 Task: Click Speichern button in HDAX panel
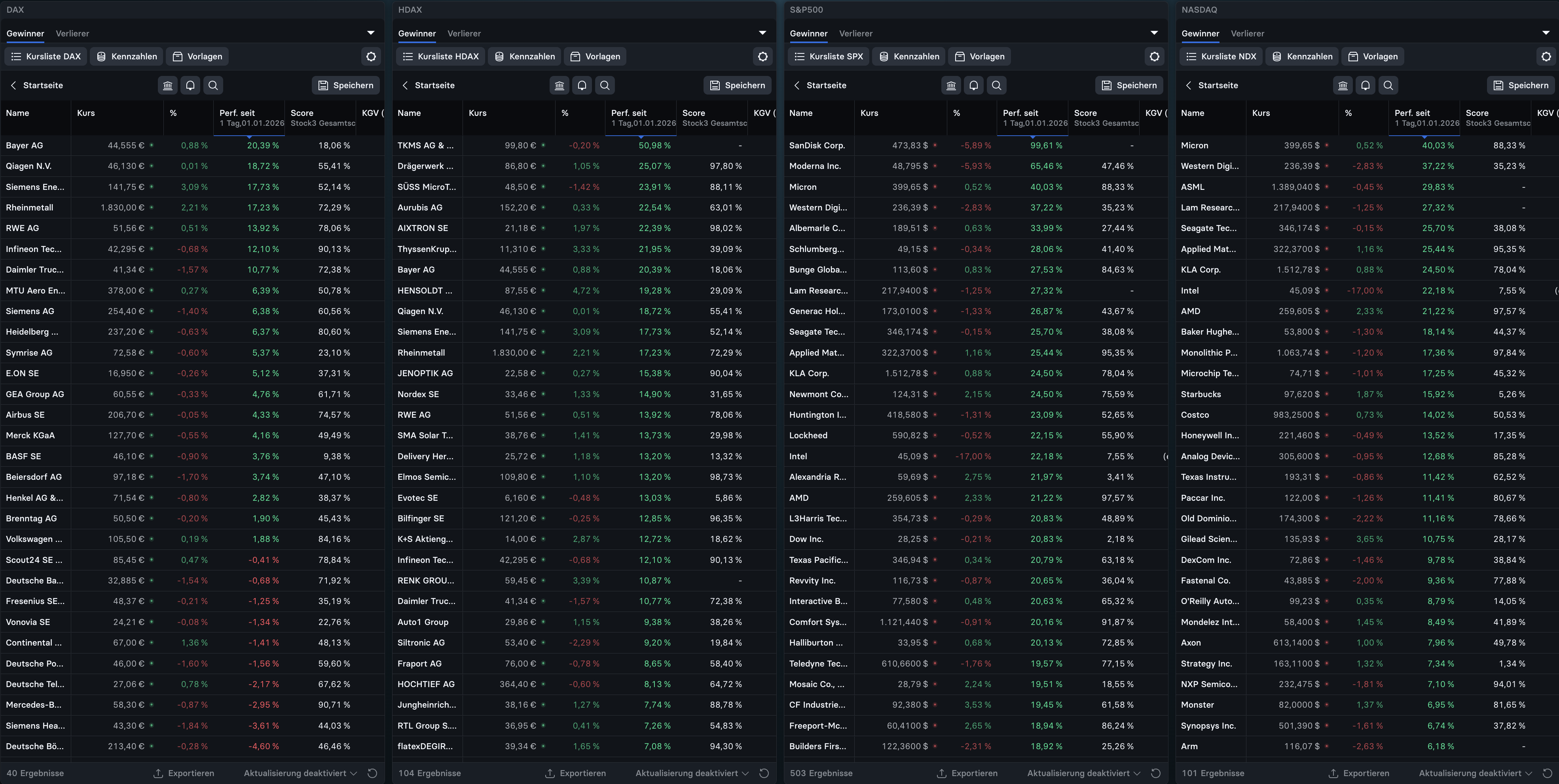(737, 85)
